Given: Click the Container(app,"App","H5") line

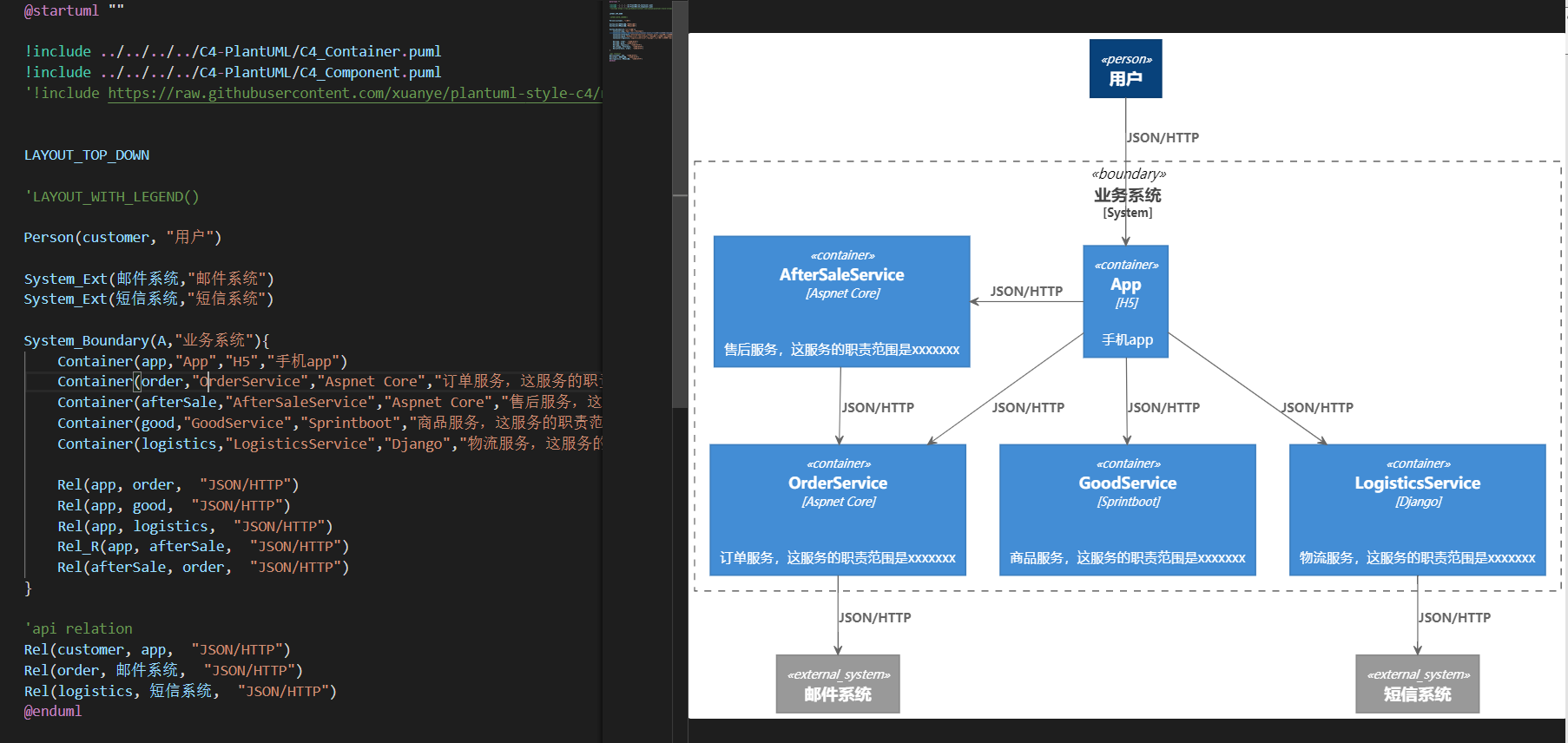Looking at the screenshot, I should pyautogui.click(x=202, y=361).
